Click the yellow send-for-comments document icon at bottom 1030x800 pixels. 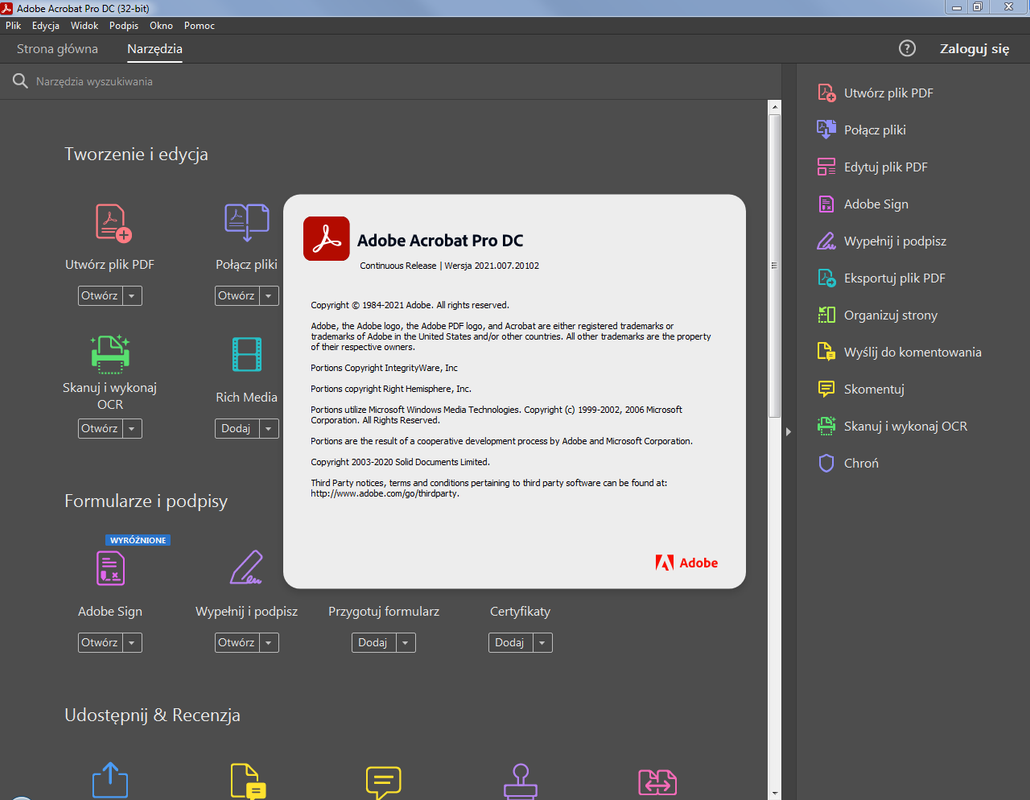pyautogui.click(x=248, y=781)
